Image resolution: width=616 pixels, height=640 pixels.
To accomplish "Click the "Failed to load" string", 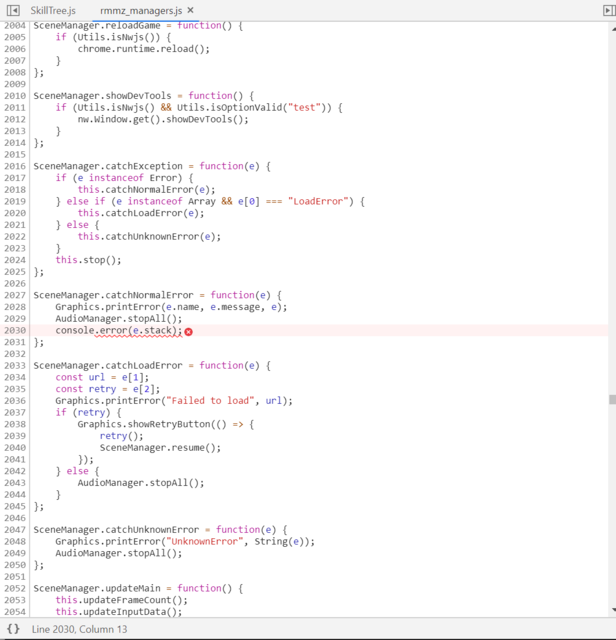I will 210,401.
